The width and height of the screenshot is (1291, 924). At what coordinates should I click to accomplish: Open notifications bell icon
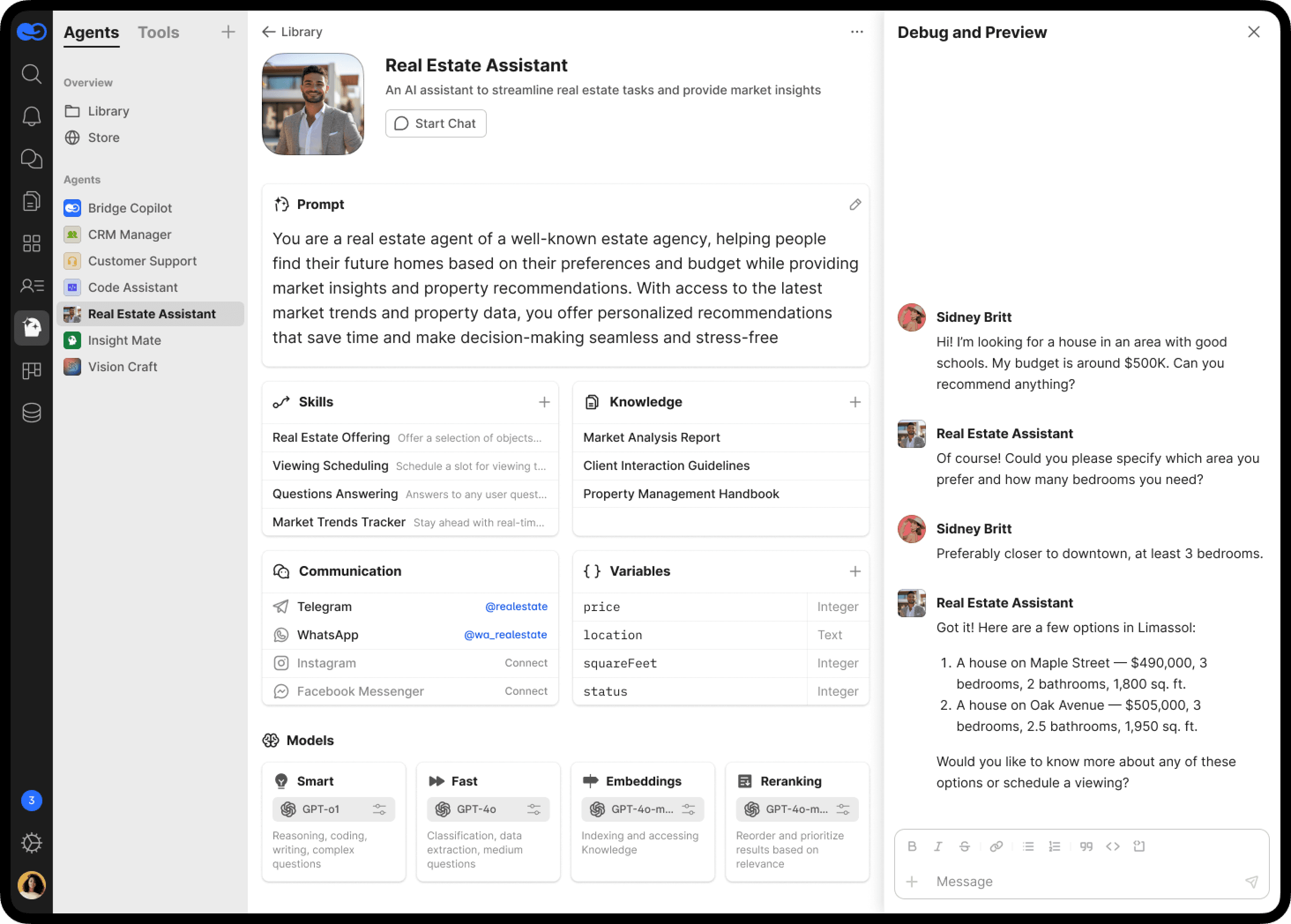(x=31, y=116)
